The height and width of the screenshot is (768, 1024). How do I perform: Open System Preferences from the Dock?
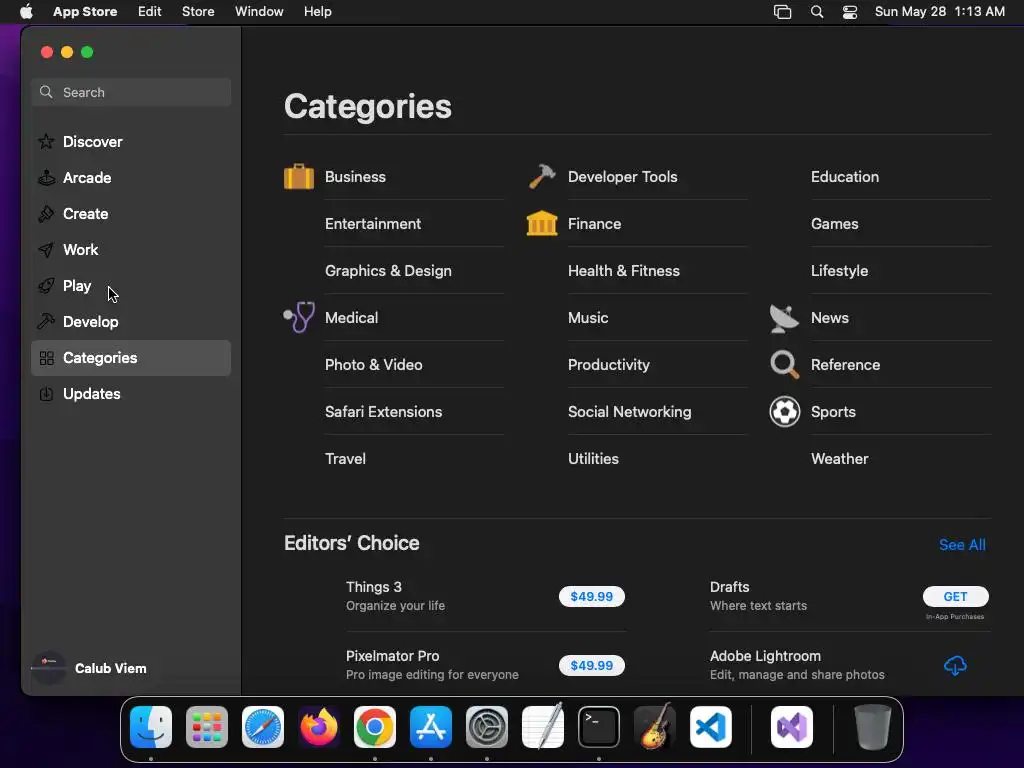click(487, 727)
